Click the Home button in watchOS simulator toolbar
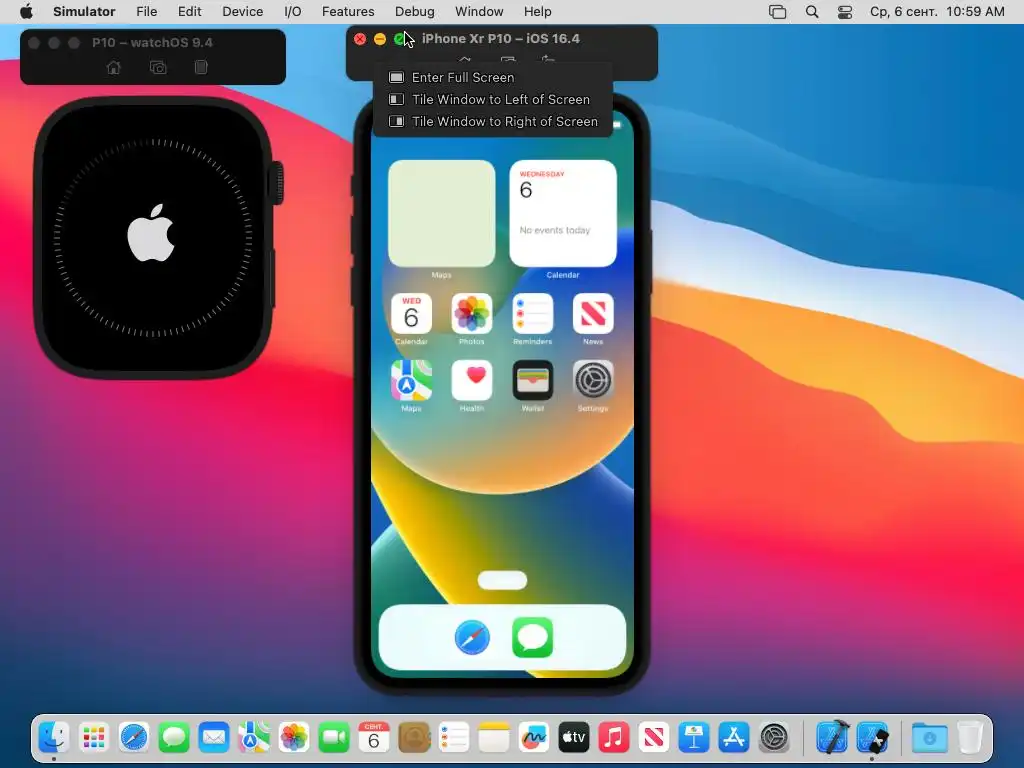Image resolution: width=1024 pixels, height=768 pixels. click(114, 67)
